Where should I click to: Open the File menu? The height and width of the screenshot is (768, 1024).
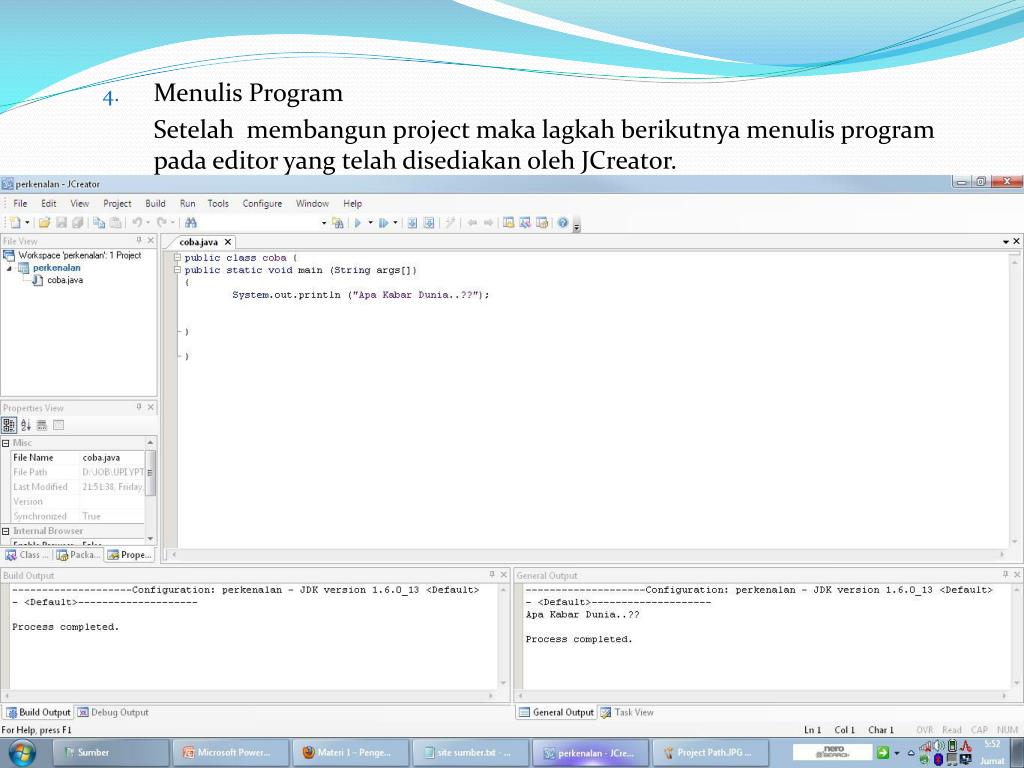pos(20,203)
